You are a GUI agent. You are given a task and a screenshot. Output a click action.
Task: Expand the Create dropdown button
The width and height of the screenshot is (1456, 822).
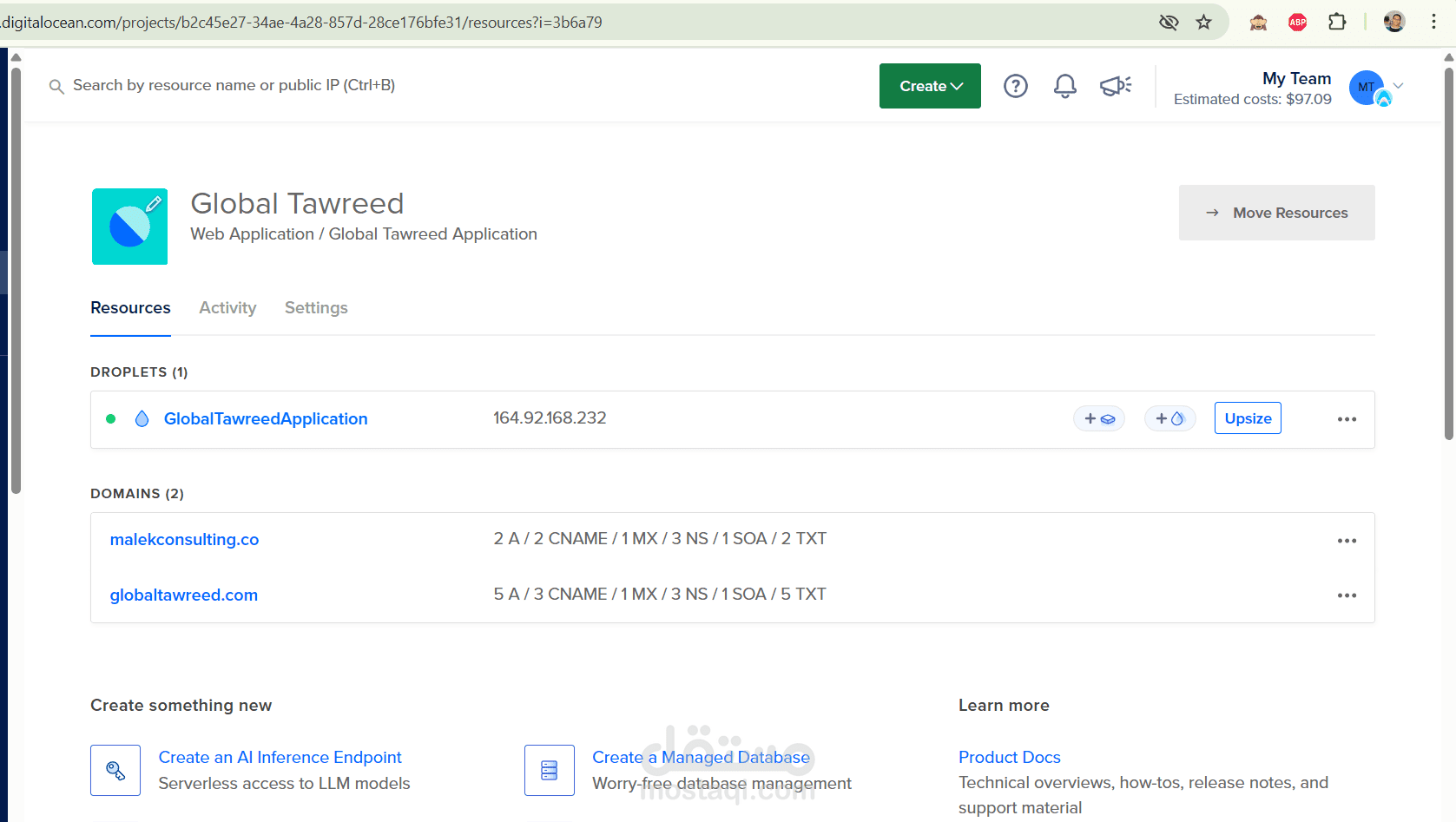point(930,86)
